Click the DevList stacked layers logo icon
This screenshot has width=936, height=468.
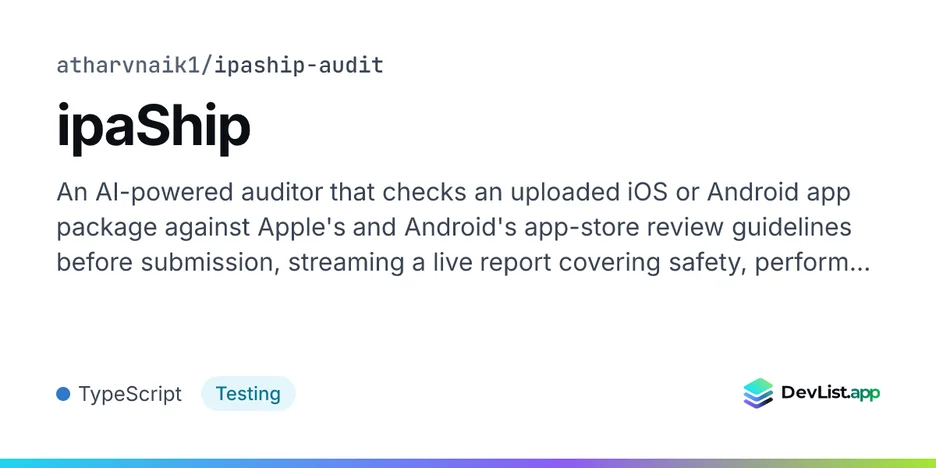pyautogui.click(x=758, y=393)
